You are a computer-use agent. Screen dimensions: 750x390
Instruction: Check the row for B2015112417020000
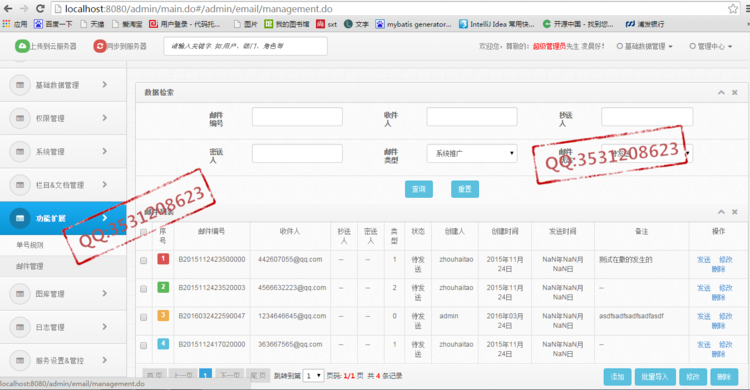coord(143,345)
